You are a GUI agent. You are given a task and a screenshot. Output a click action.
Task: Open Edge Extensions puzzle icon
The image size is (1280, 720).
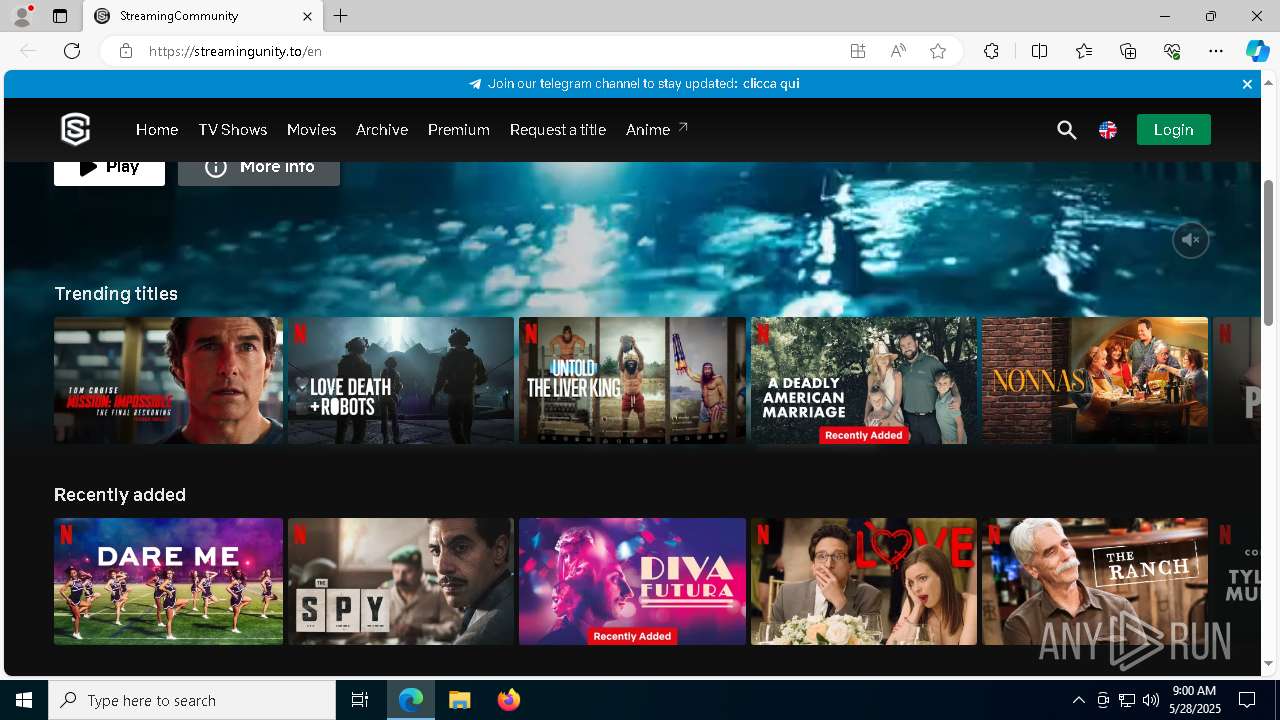(x=991, y=51)
